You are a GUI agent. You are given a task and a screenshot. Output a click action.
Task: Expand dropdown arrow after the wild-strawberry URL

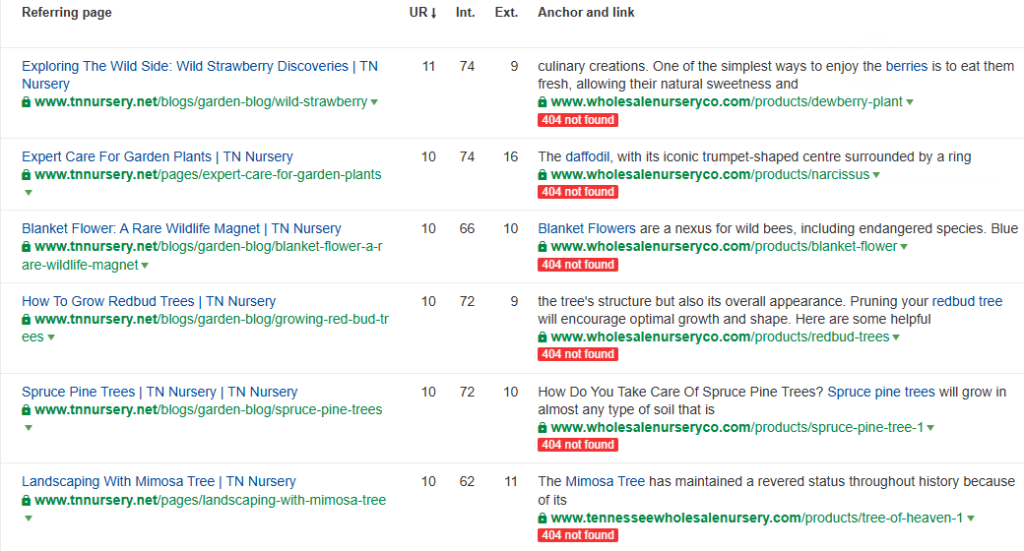pyautogui.click(x=374, y=103)
